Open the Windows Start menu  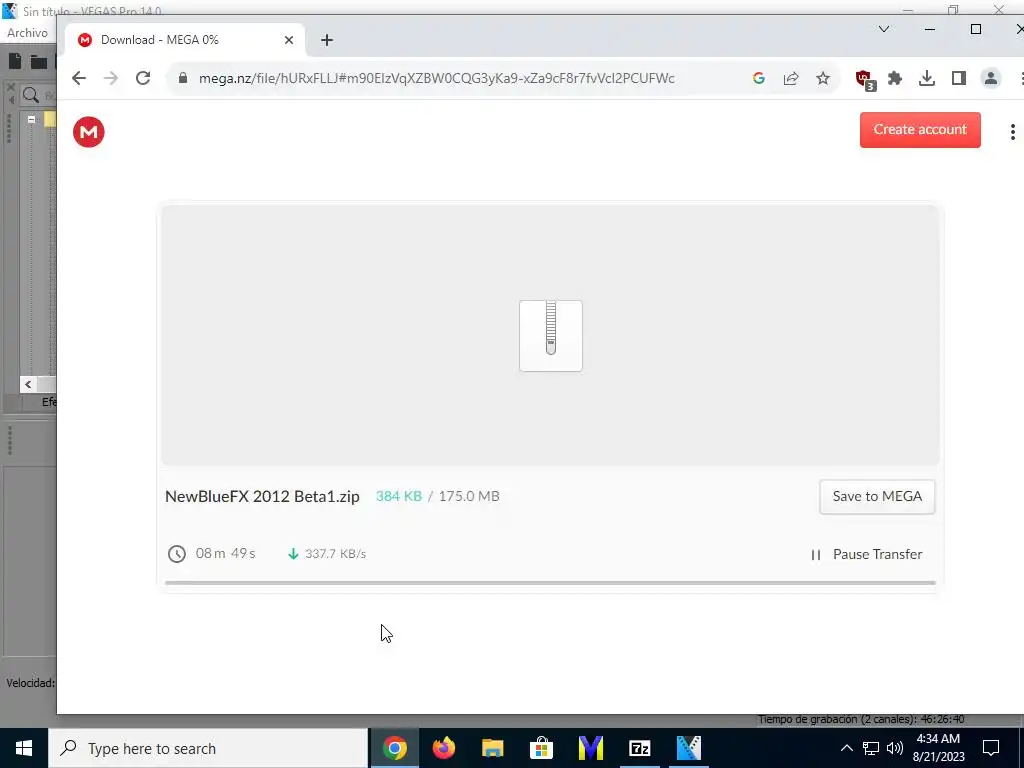(x=24, y=748)
